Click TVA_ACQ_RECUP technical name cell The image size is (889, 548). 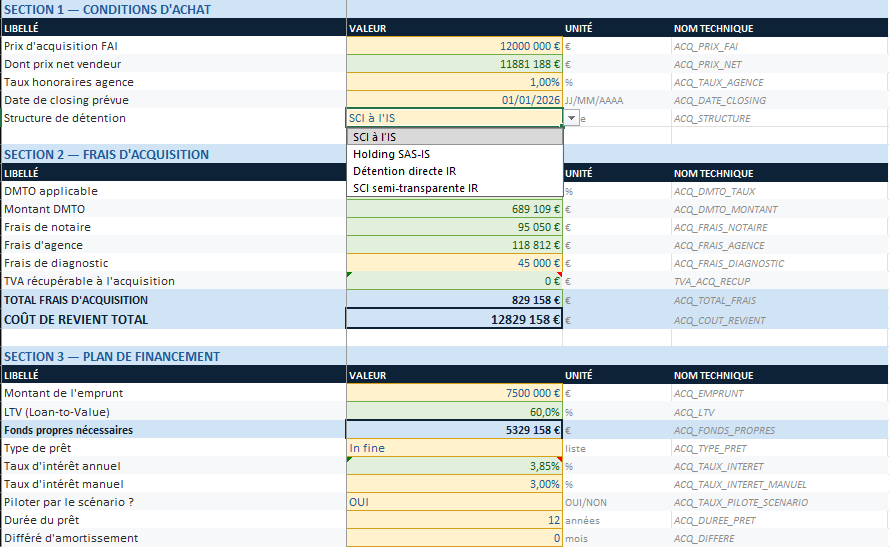click(x=712, y=282)
